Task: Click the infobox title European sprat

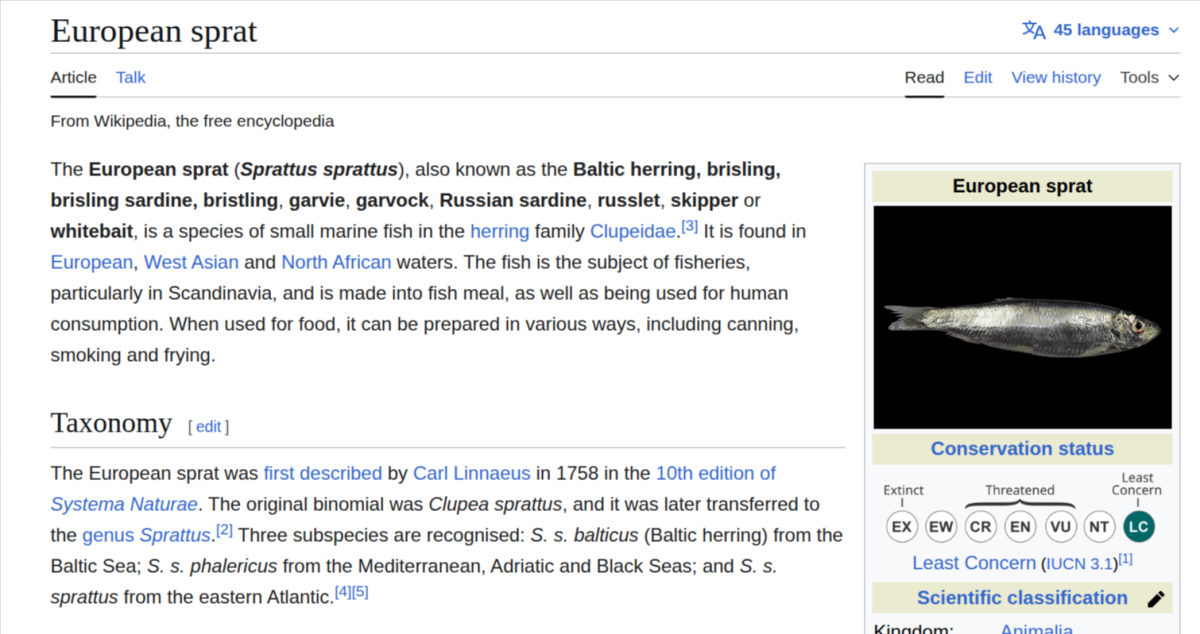Action: tap(1022, 186)
